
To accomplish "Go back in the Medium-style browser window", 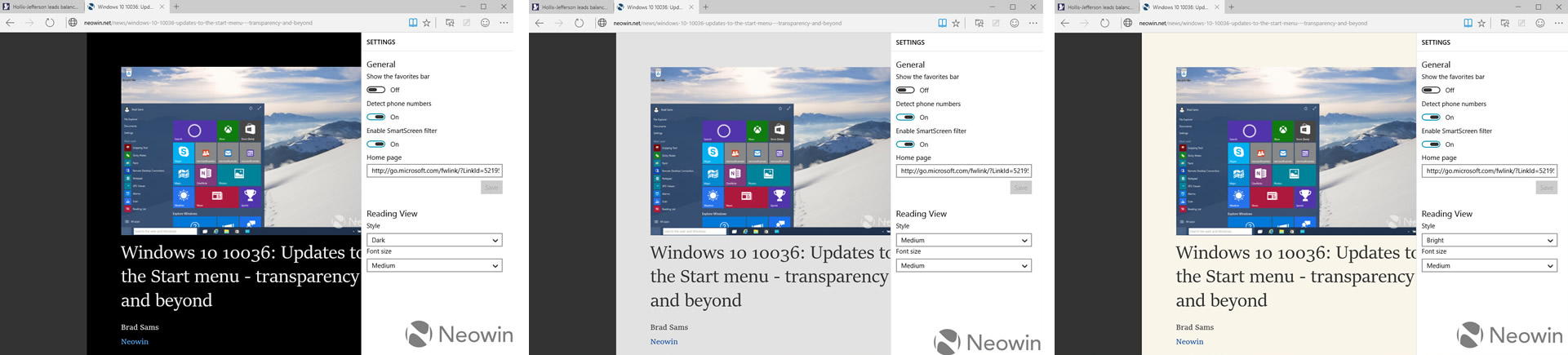I will 539,23.
